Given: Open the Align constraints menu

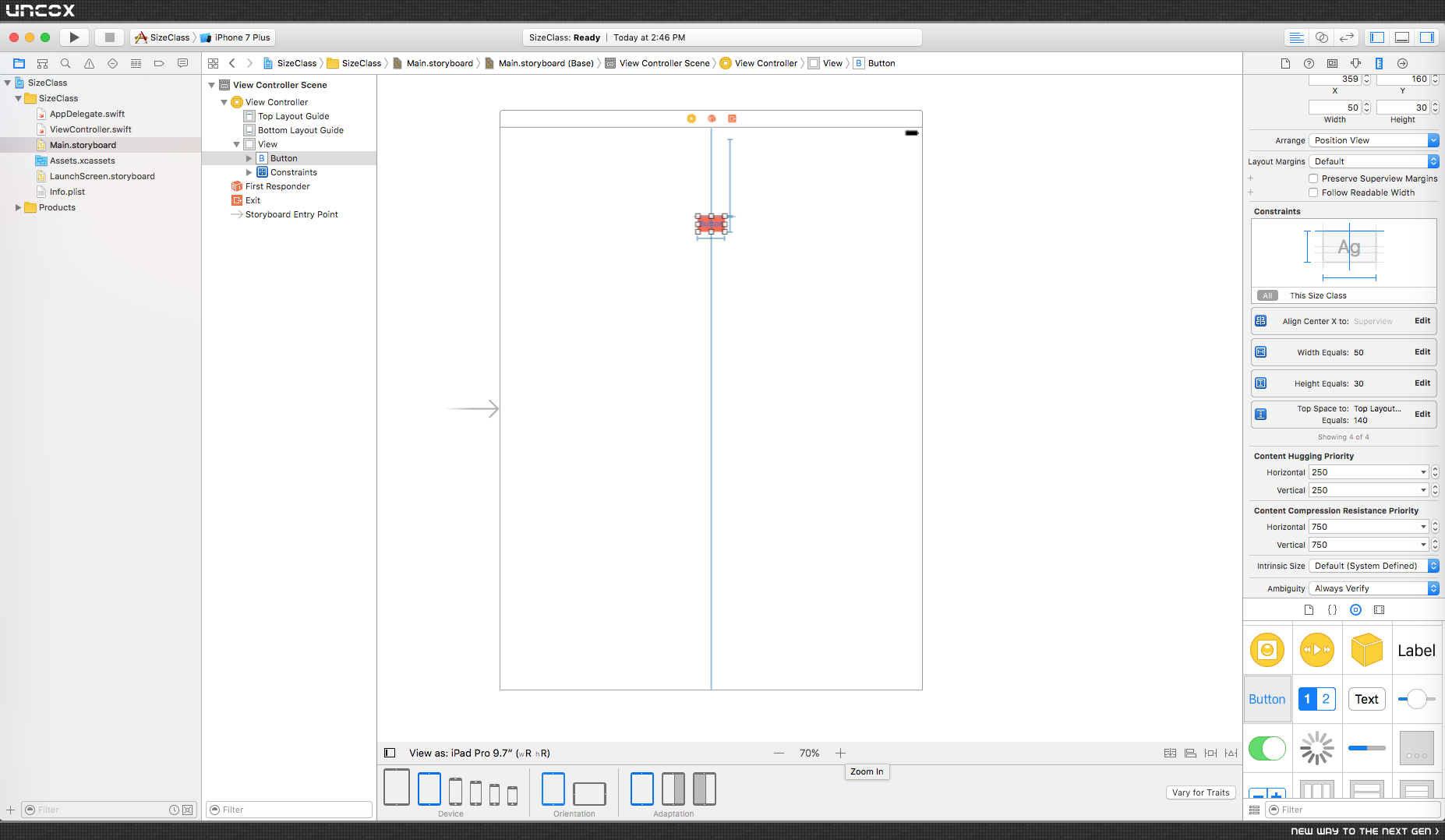Looking at the screenshot, I should pos(1190,754).
